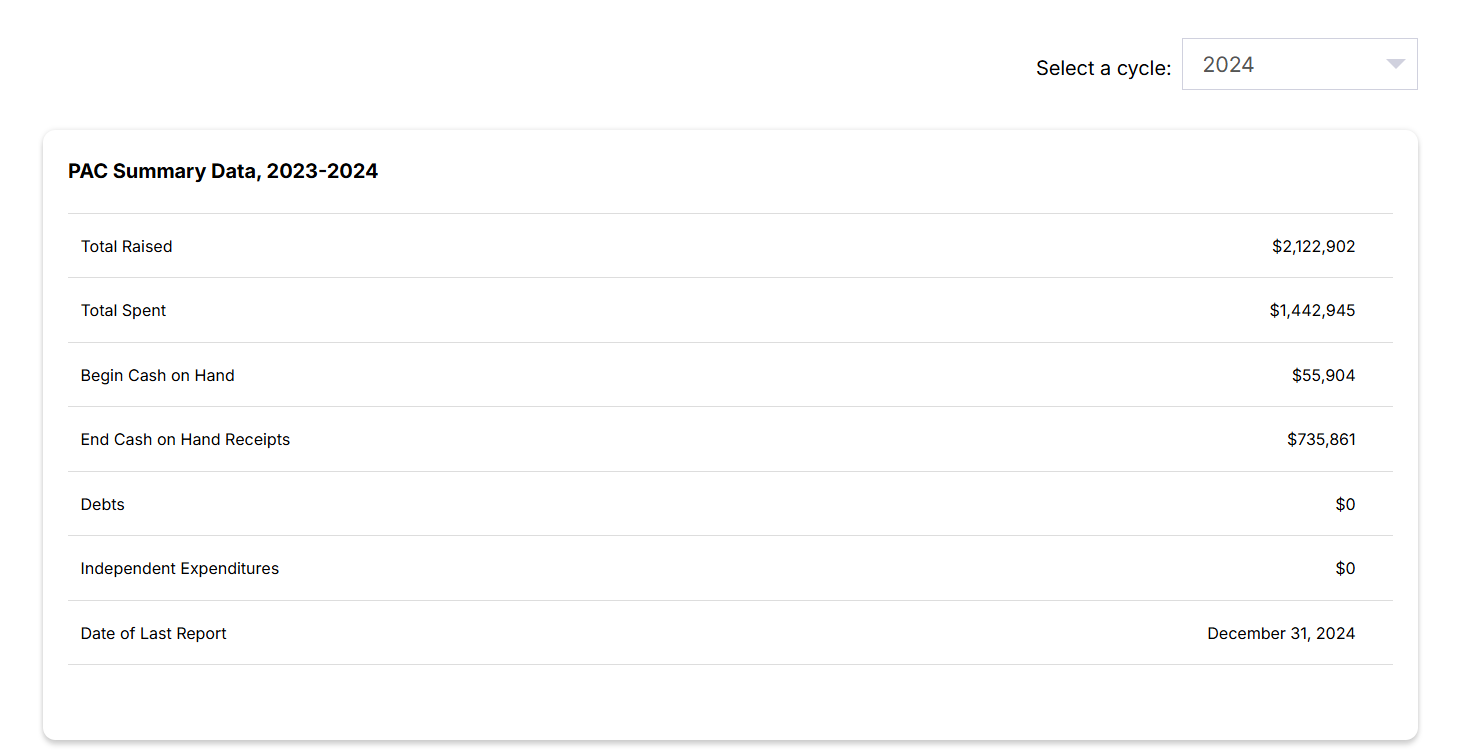Click the "Select a cycle:" label

(1103, 68)
